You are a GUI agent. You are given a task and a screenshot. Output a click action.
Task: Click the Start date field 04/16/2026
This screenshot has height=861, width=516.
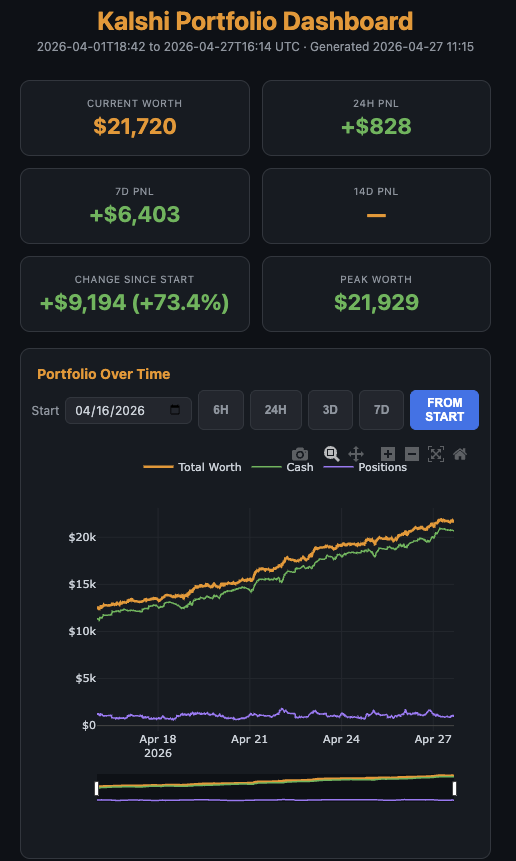(x=128, y=410)
